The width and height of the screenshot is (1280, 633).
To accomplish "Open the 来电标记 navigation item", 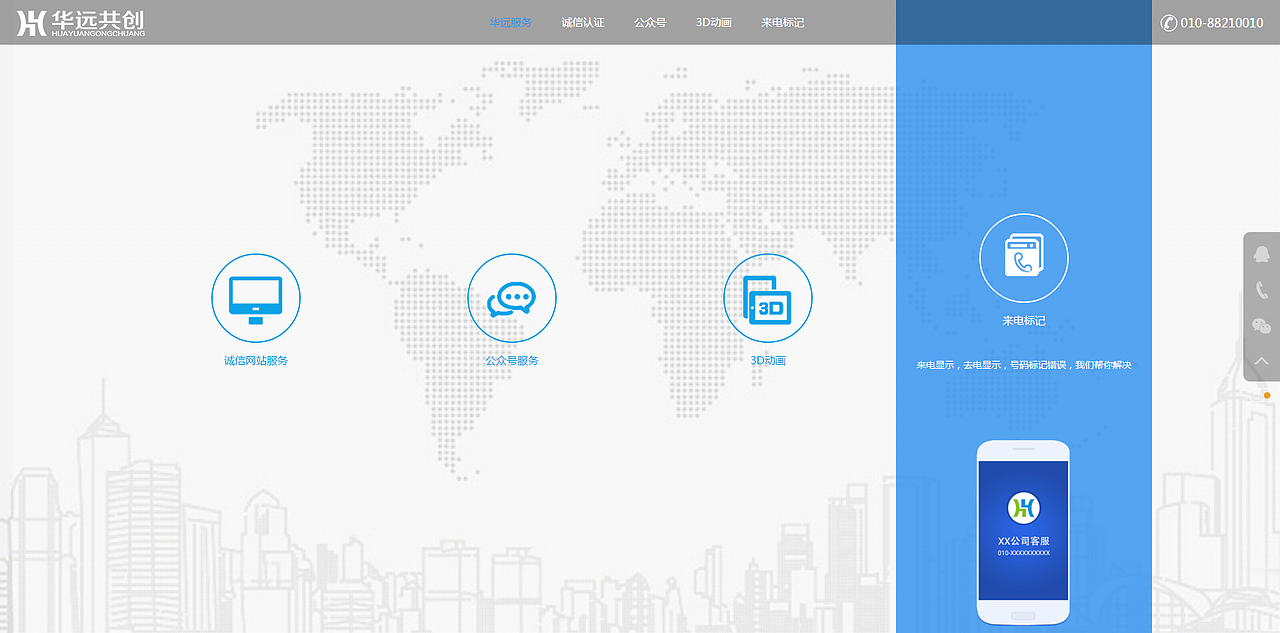I will (x=782, y=22).
